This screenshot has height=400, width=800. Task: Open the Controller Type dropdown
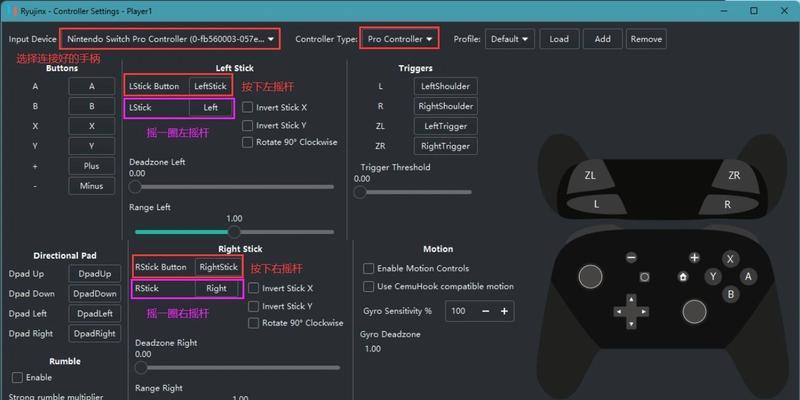[x=399, y=39]
